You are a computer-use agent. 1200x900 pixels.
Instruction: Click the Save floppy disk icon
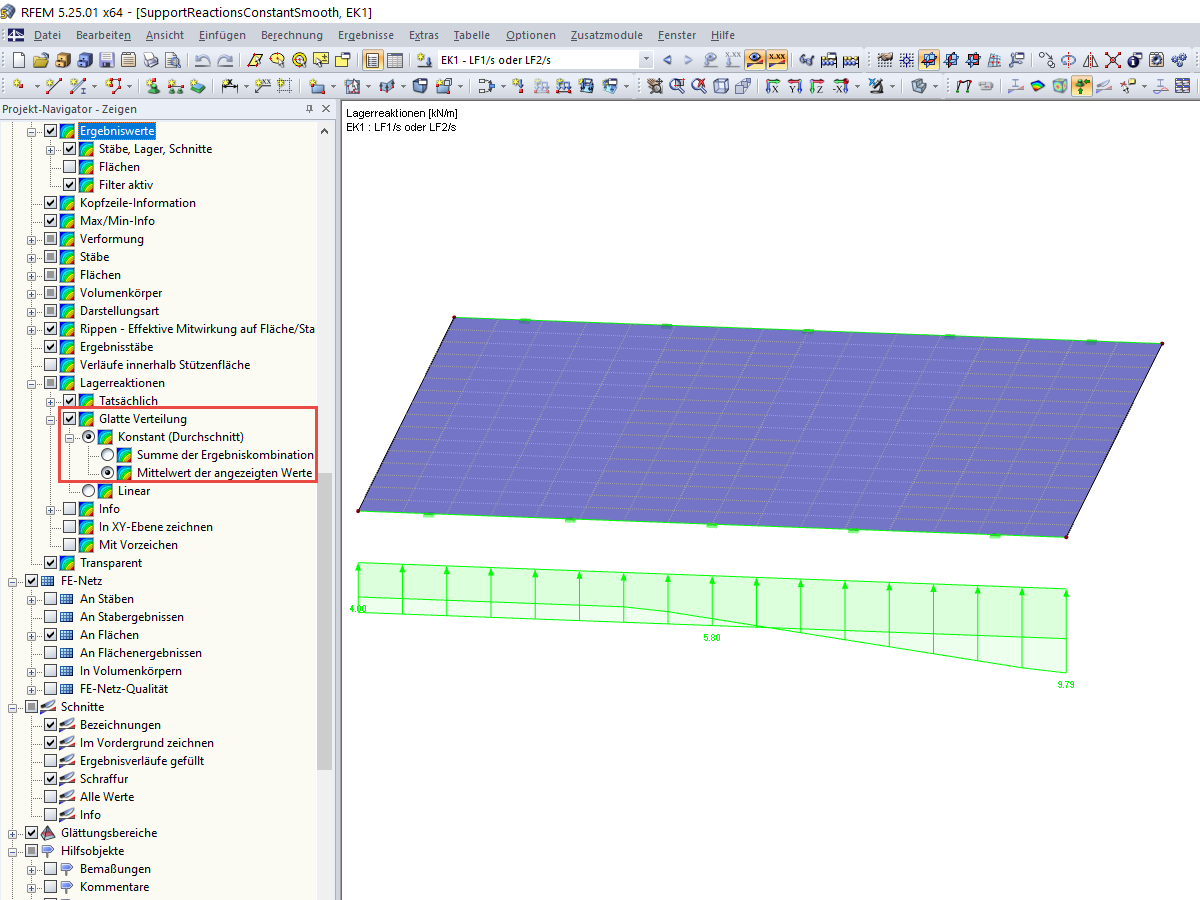tap(107, 60)
